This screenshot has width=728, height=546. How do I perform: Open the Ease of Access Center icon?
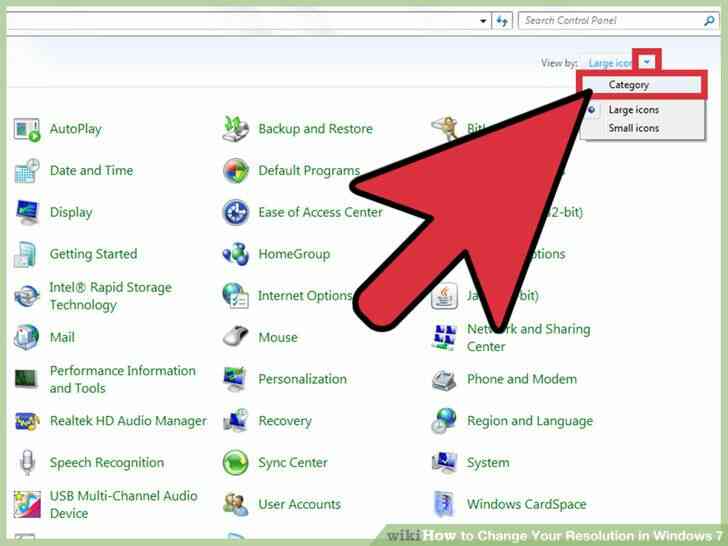coord(235,212)
